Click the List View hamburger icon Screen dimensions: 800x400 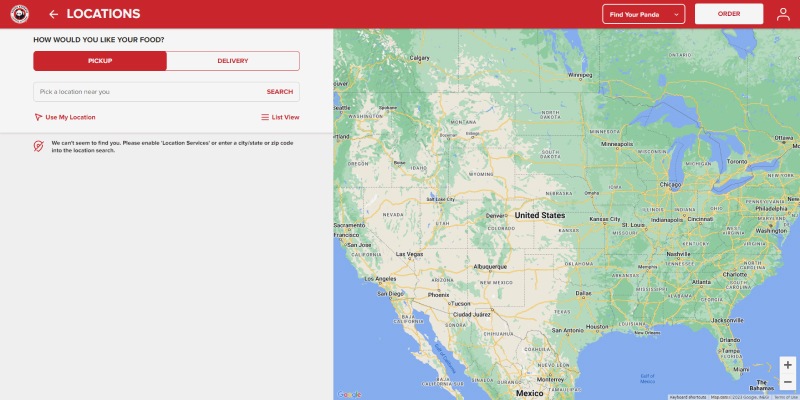[x=265, y=117]
